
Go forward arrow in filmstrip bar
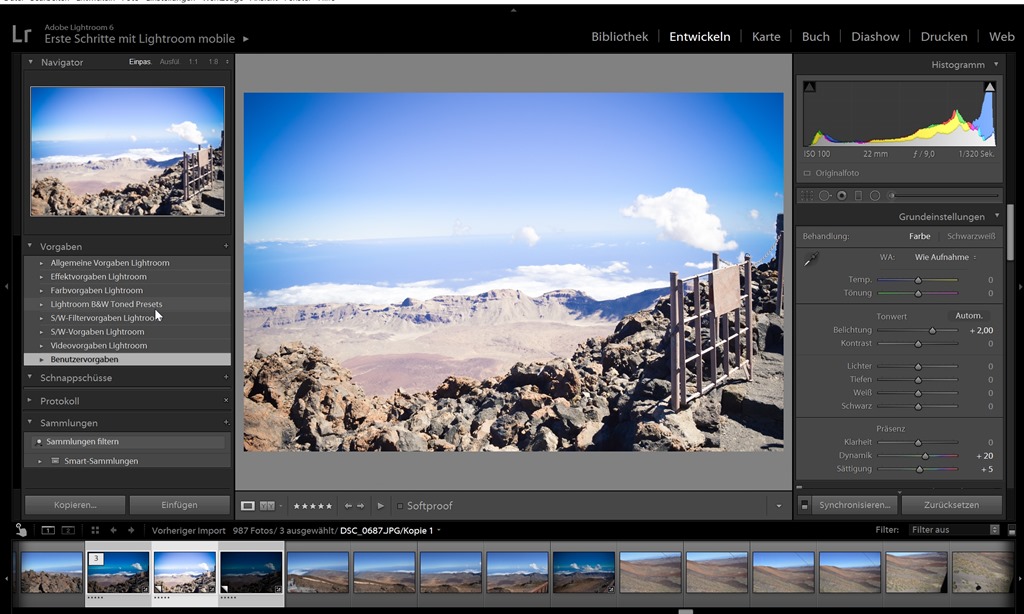pos(131,530)
